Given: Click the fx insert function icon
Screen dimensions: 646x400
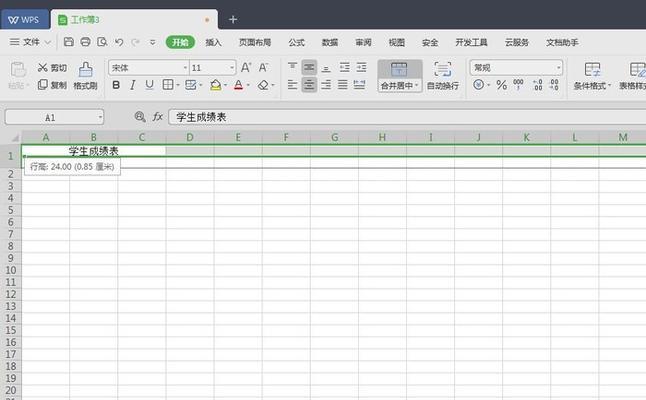Looking at the screenshot, I should pos(157,117).
